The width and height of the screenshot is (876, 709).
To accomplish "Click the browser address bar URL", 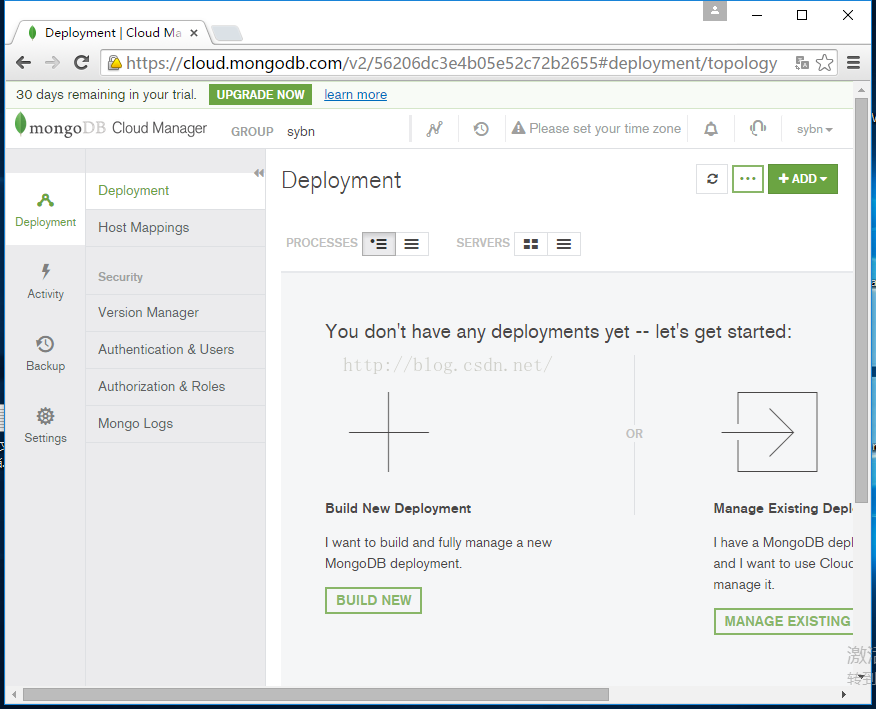I will click(451, 63).
